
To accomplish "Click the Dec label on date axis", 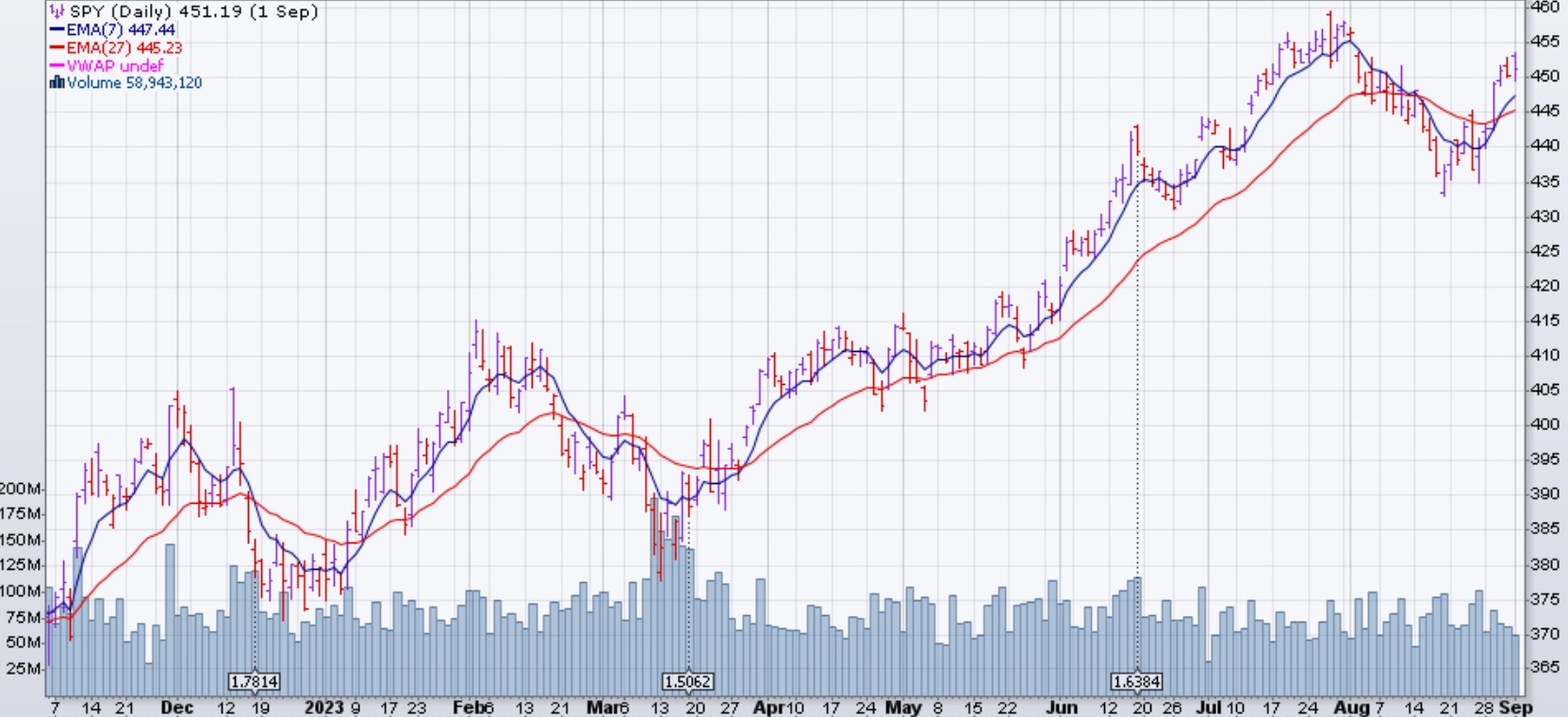I will (x=176, y=708).
